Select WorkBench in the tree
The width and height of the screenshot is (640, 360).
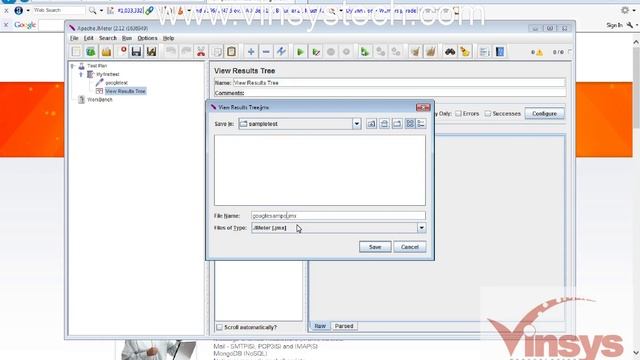100,100
